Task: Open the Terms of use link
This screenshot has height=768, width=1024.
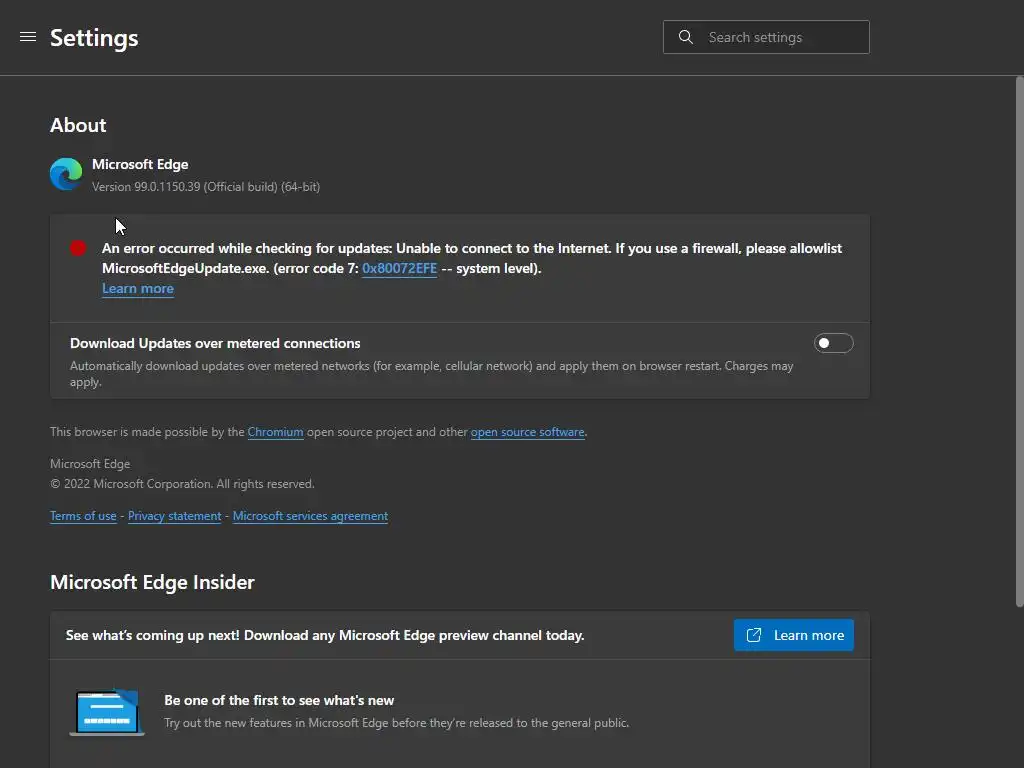Action: pyautogui.click(x=83, y=516)
